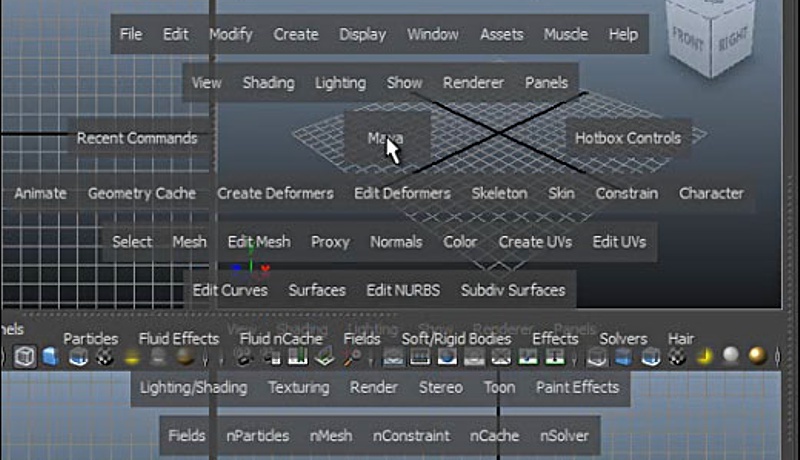Open the Edit Deformers menu
This screenshot has height=460, width=800.
(x=403, y=193)
